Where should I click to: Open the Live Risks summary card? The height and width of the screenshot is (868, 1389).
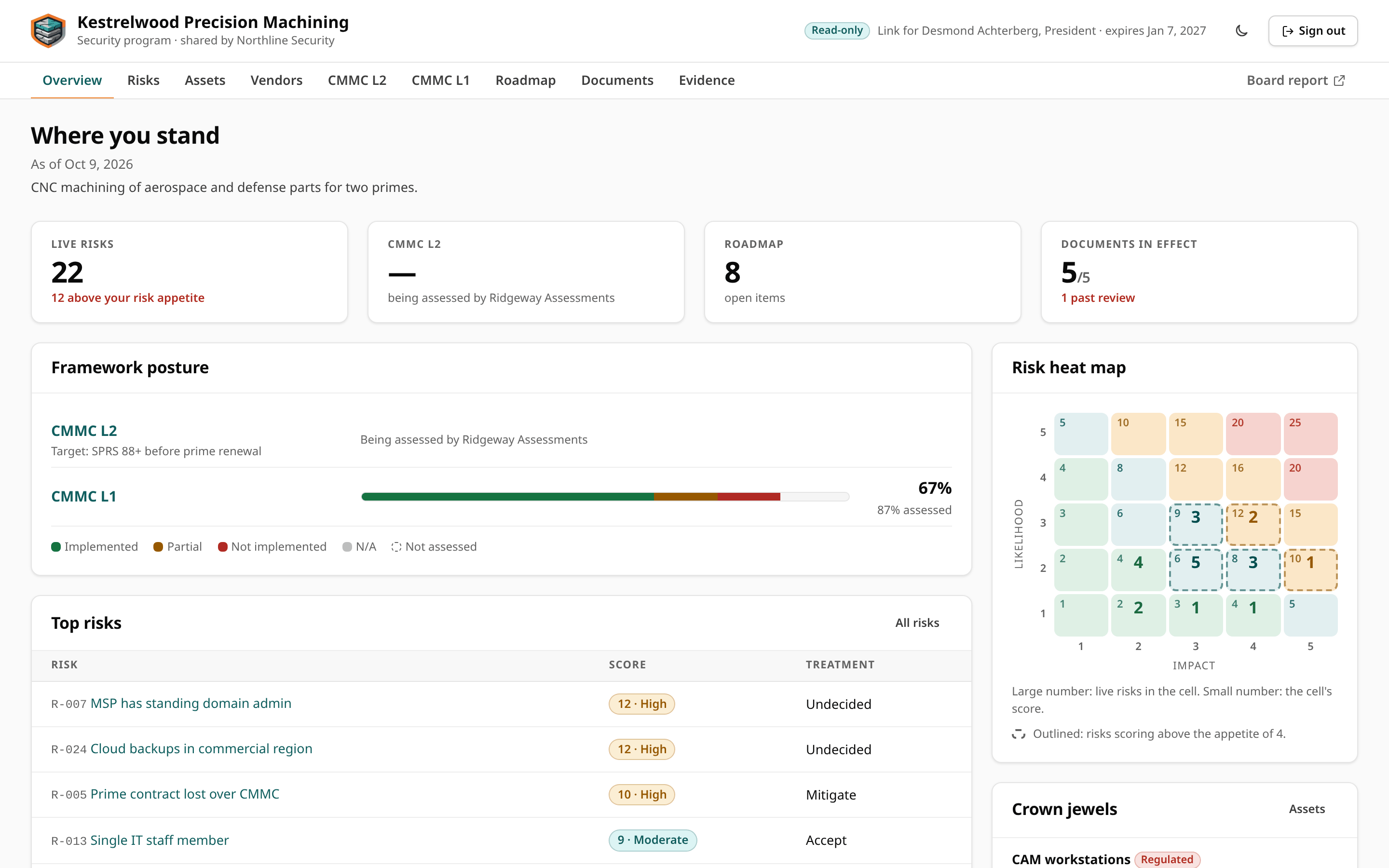(190, 272)
